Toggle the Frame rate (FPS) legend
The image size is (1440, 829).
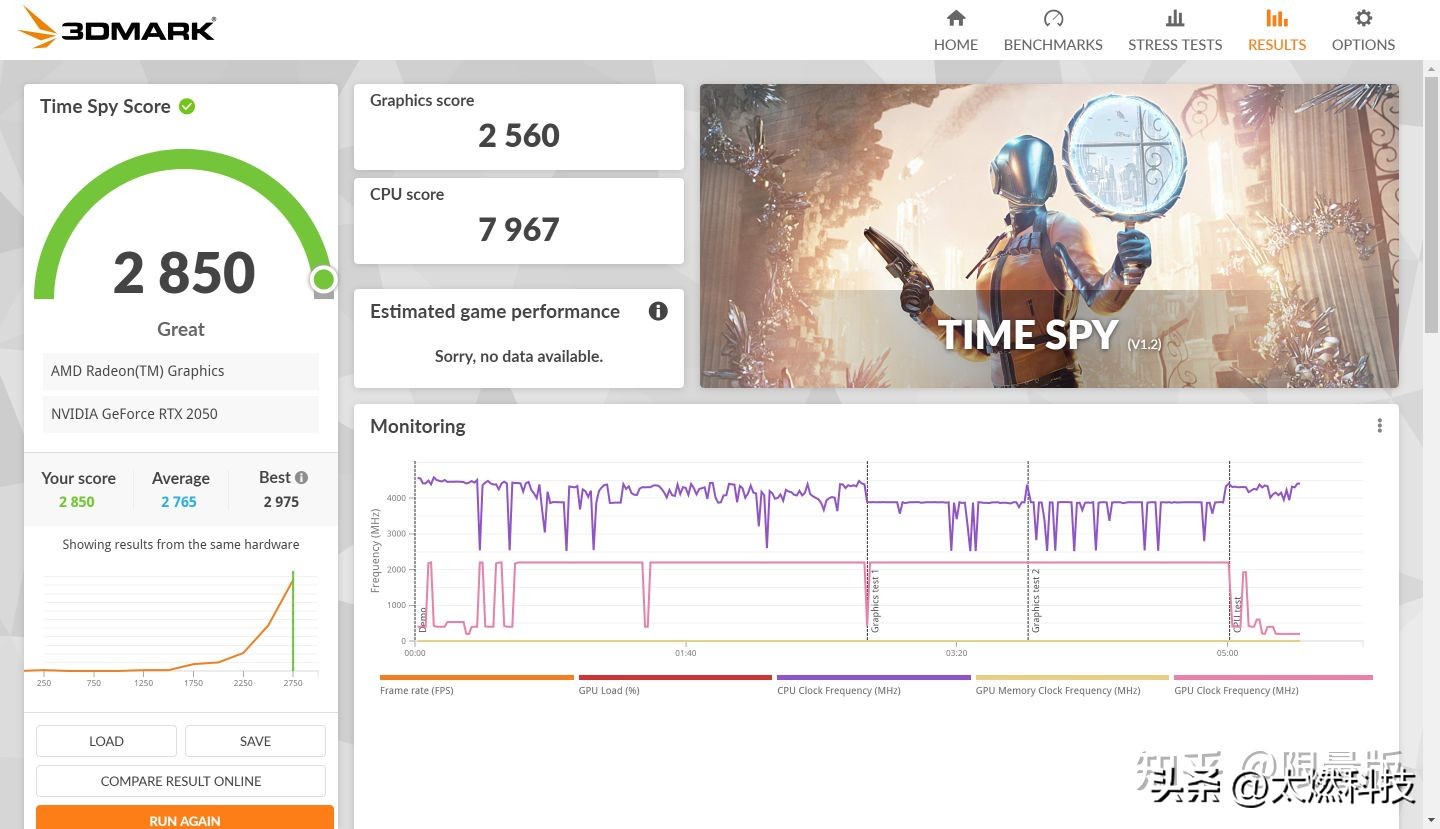[477, 685]
